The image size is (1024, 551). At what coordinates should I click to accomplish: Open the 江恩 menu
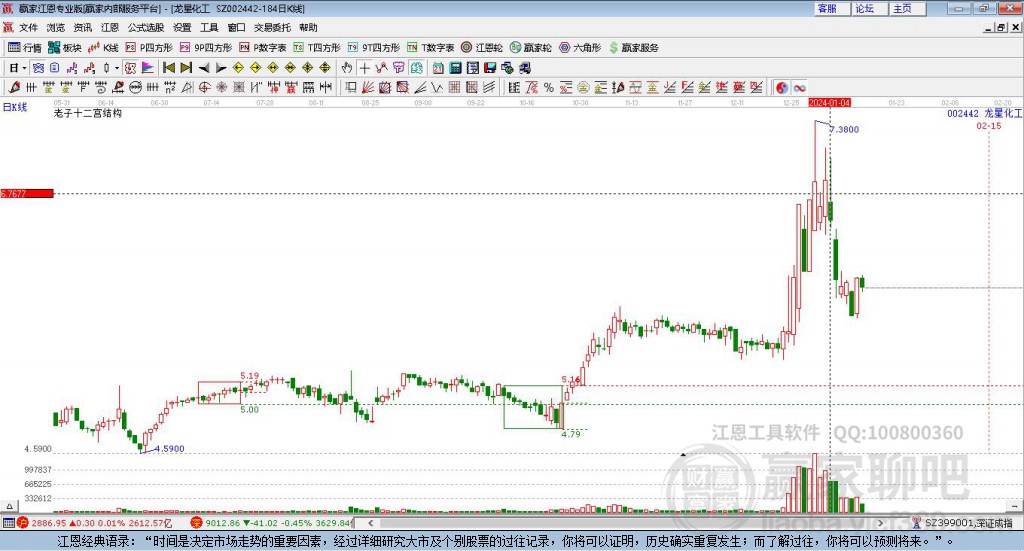point(110,27)
